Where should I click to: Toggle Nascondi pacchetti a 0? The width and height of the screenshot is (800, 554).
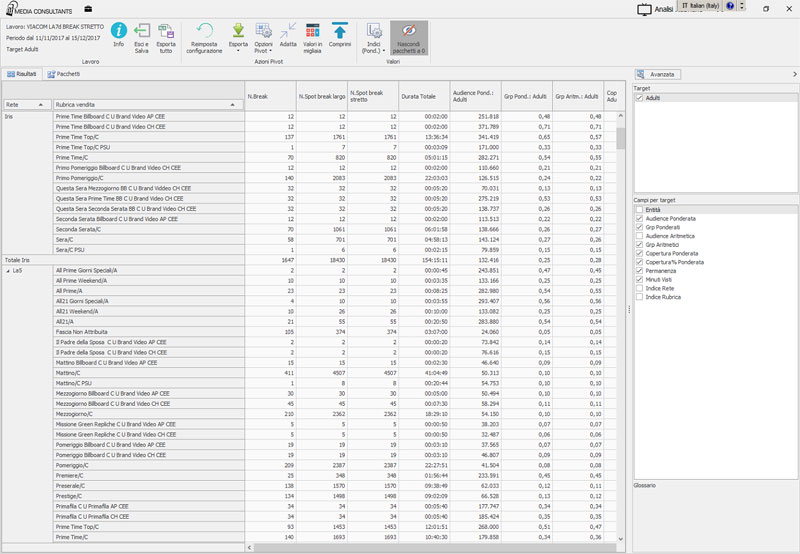click(x=408, y=31)
